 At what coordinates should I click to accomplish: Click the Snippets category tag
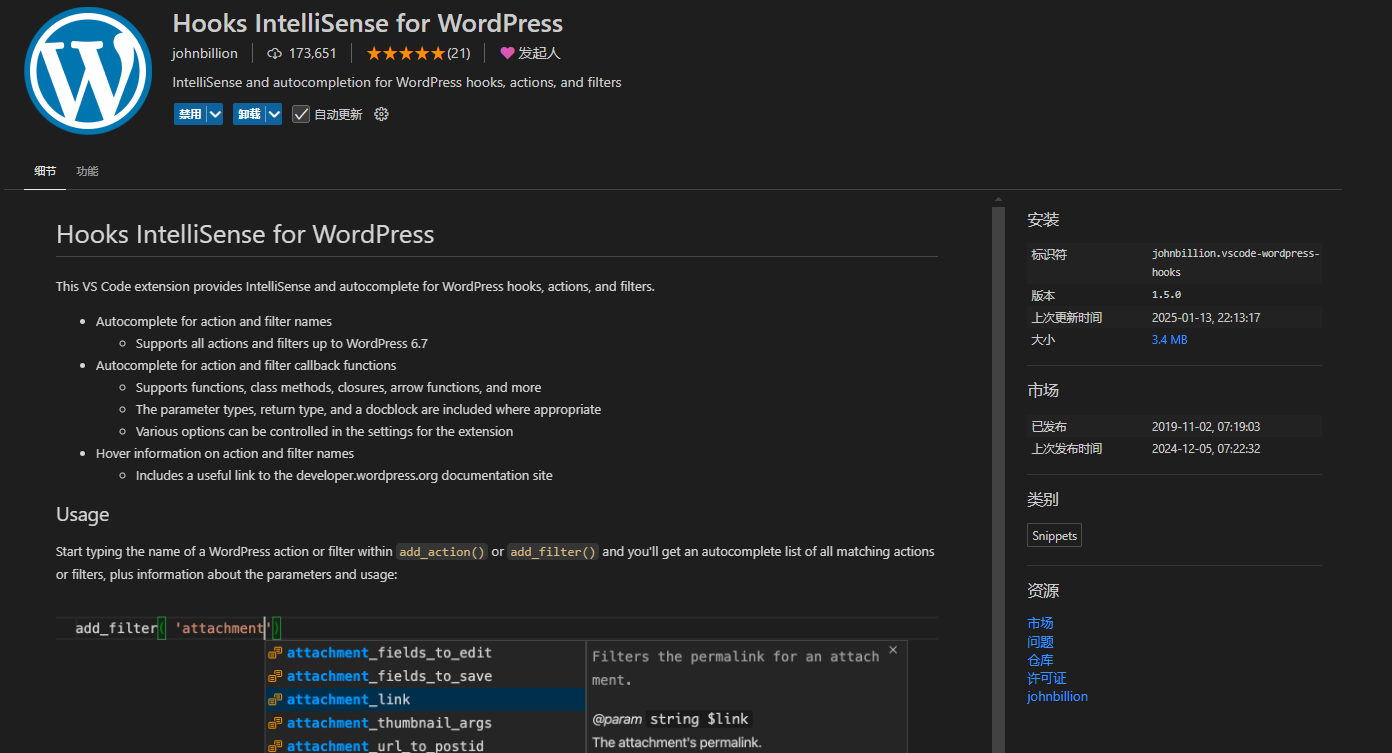click(x=1054, y=536)
